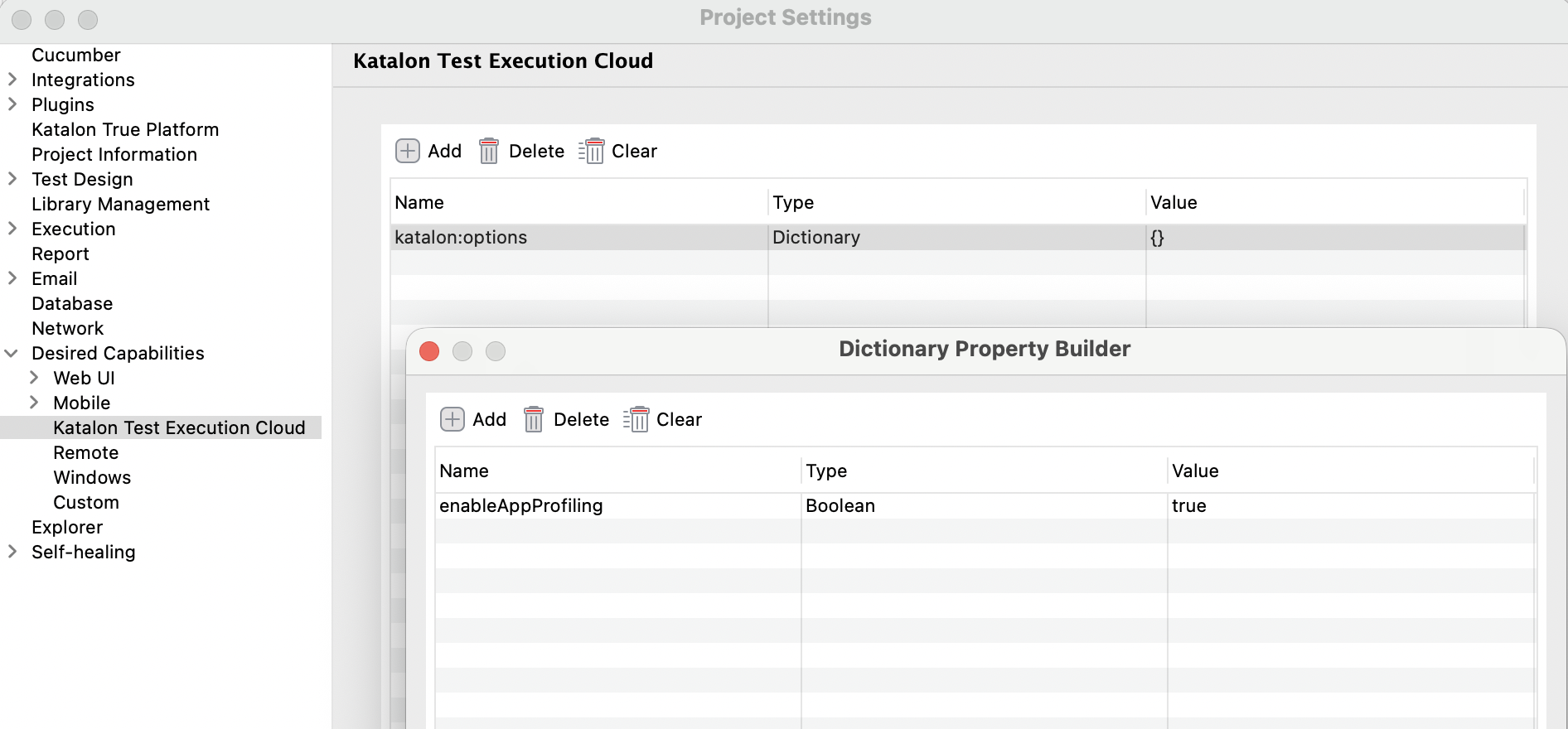Select Katalon True Platform settings
The image size is (1568, 729).
pos(125,129)
